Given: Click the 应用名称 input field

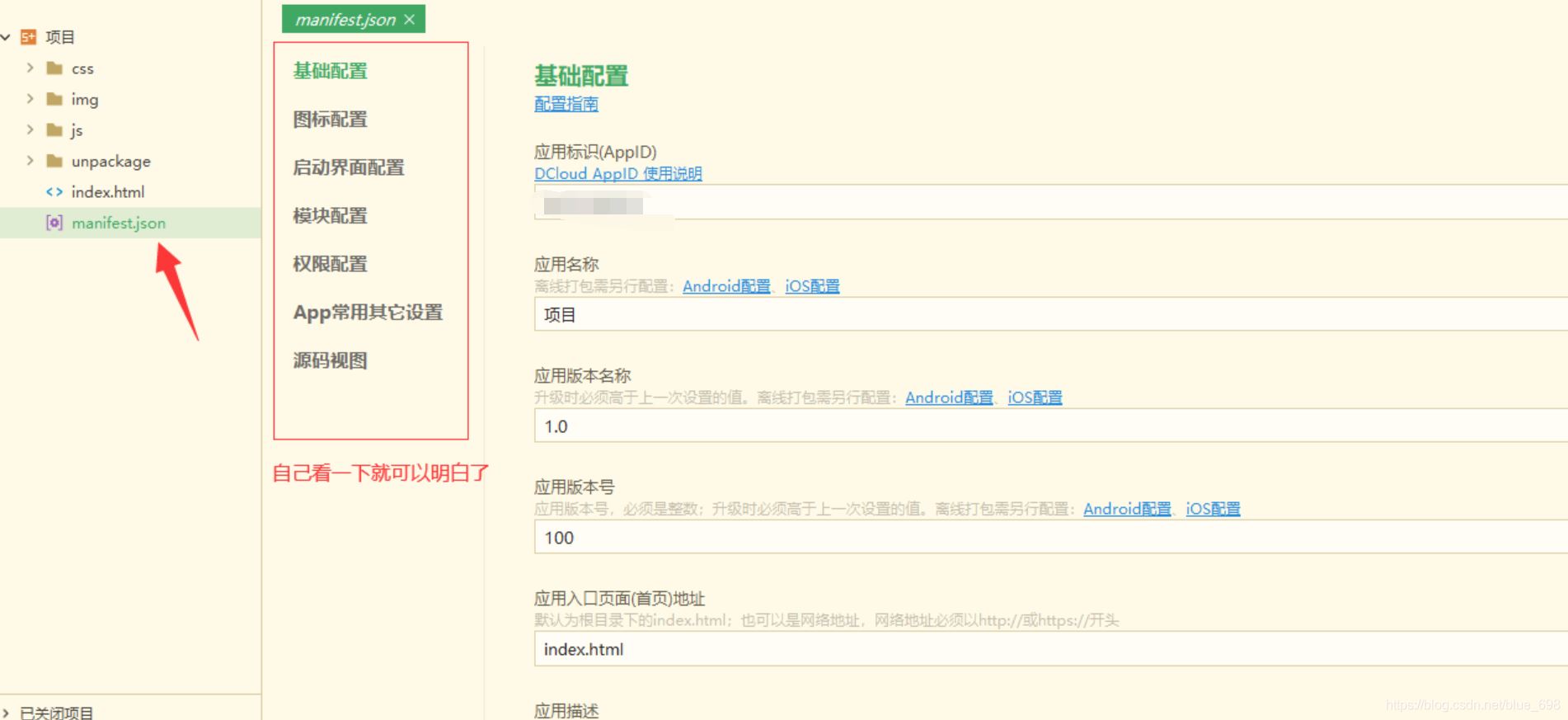Looking at the screenshot, I should (1047, 315).
